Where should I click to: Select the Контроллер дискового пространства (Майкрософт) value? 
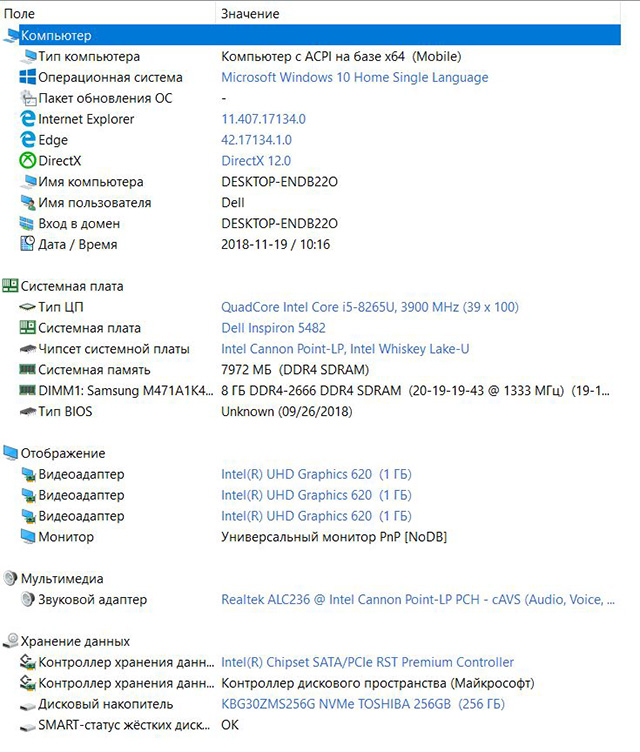point(378,683)
